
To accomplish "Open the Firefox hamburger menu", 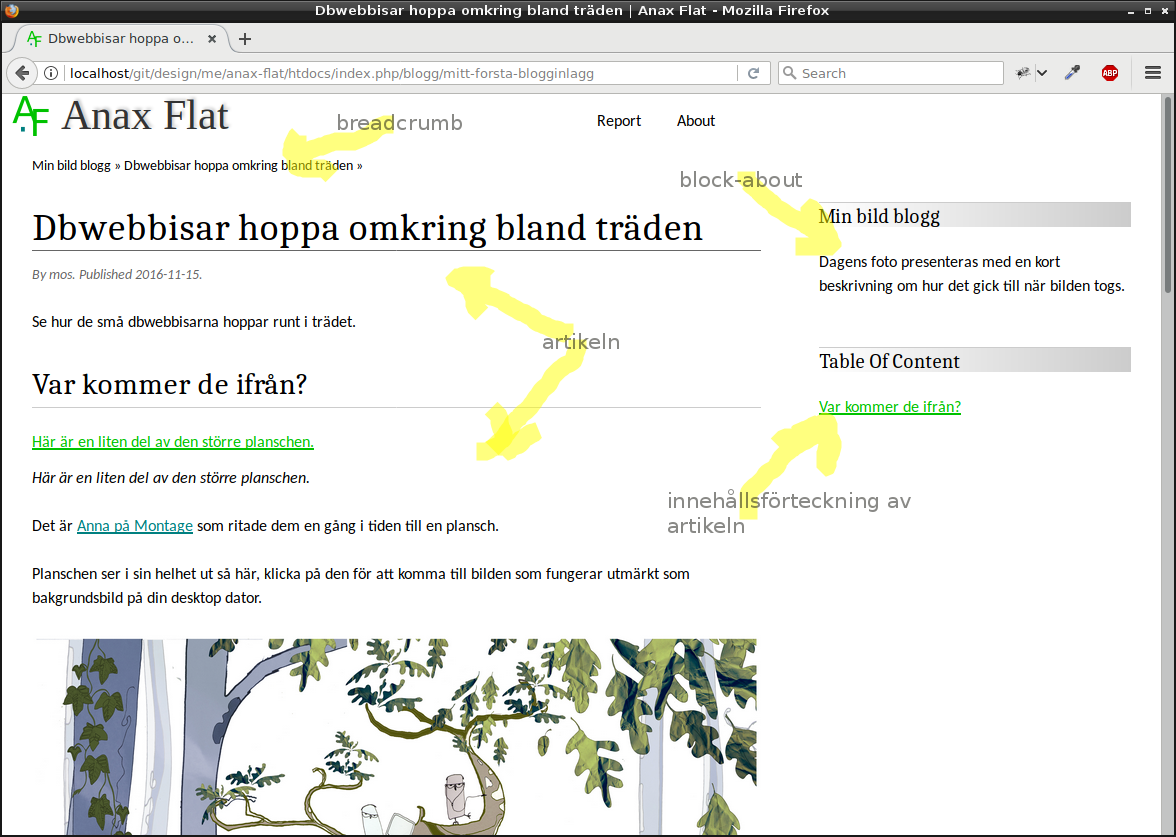I will (1153, 73).
